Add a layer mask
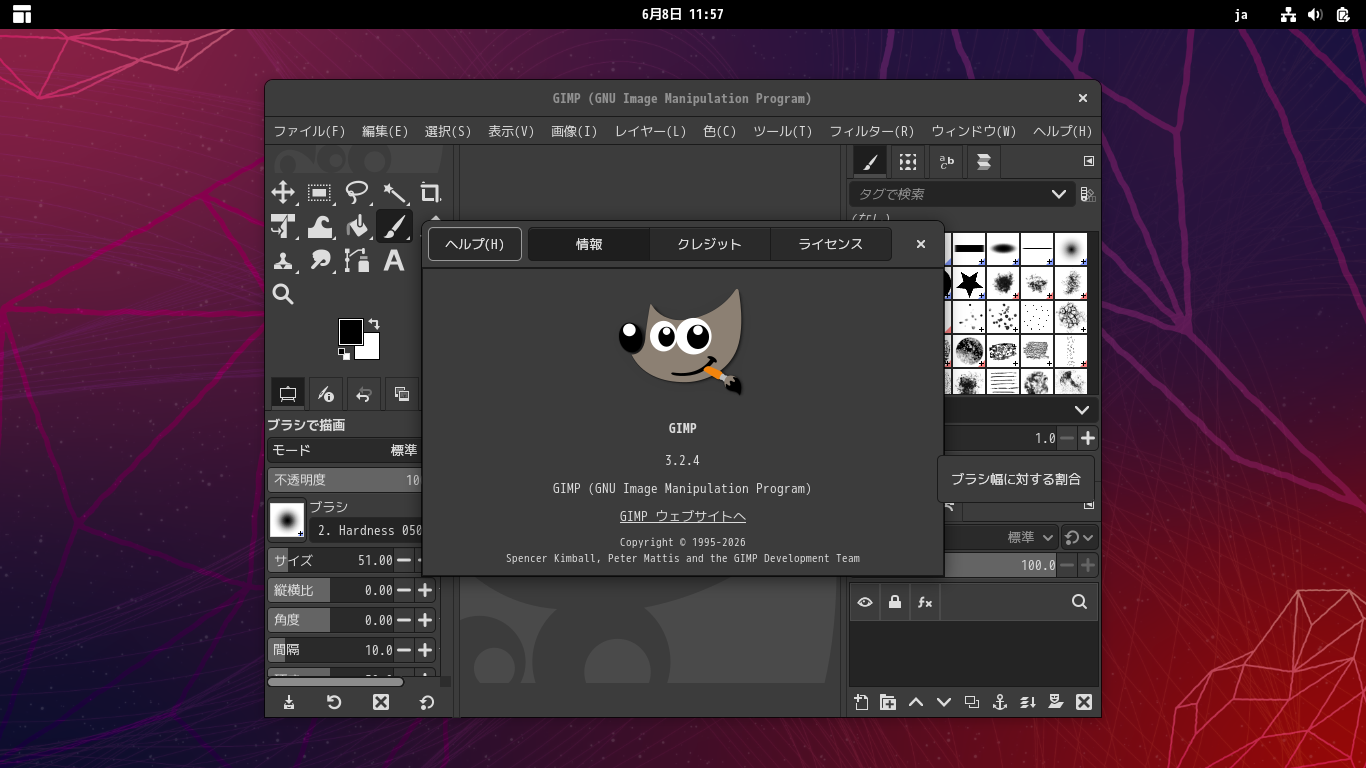This screenshot has width=1366, height=768. [1055, 702]
